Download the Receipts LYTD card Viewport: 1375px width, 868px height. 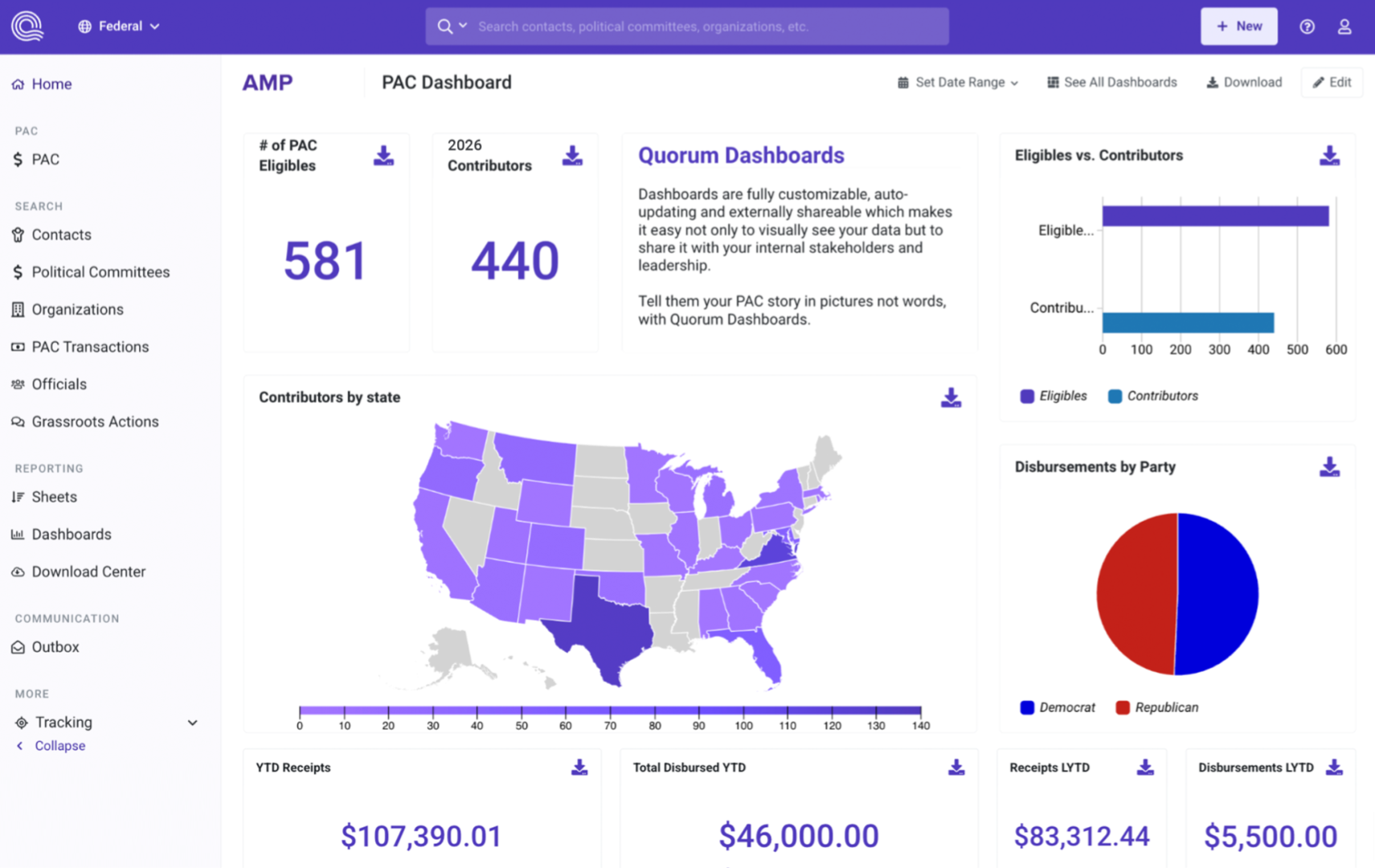pyautogui.click(x=1145, y=768)
